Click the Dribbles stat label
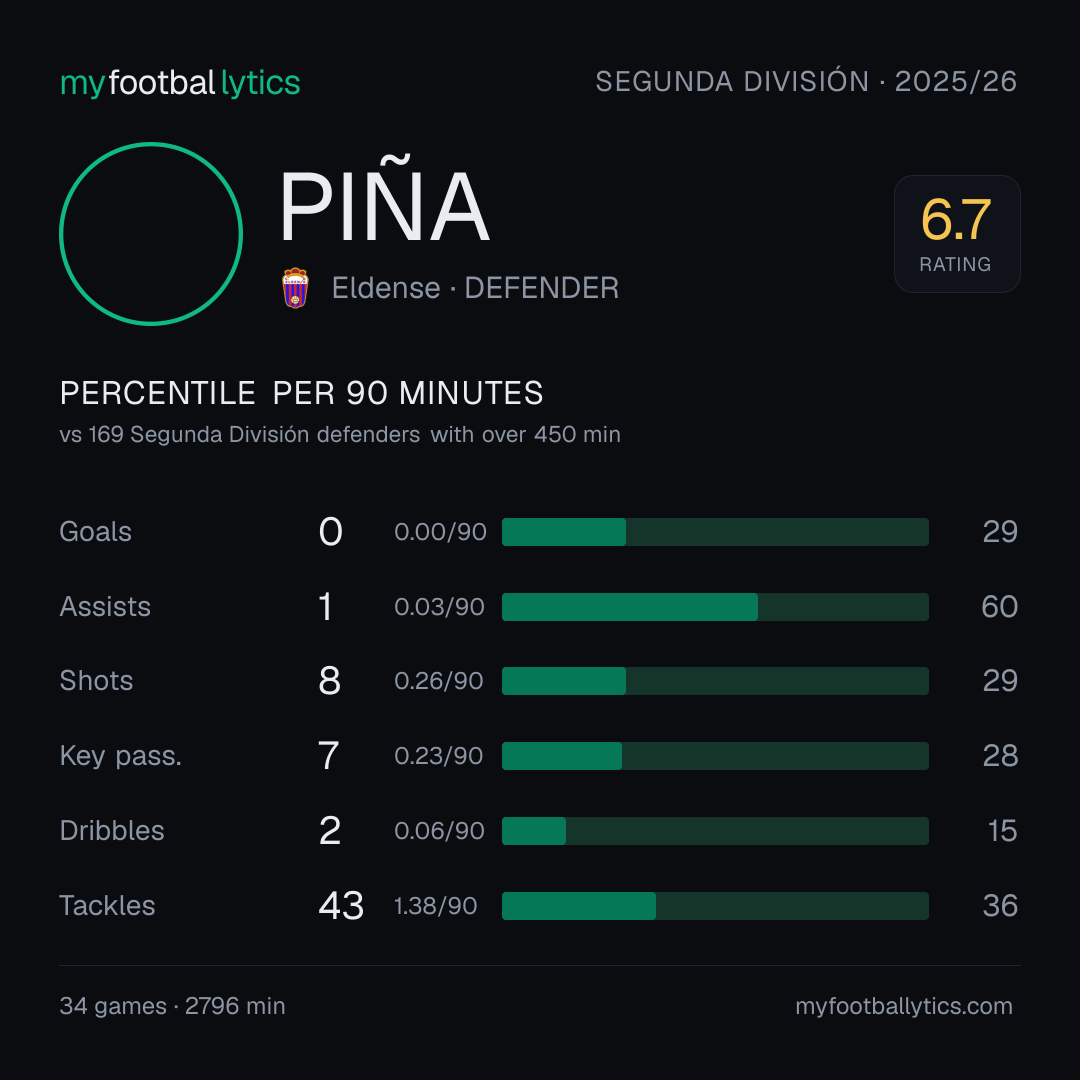Viewport: 1080px width, 1080px height. tap(112, 831)
